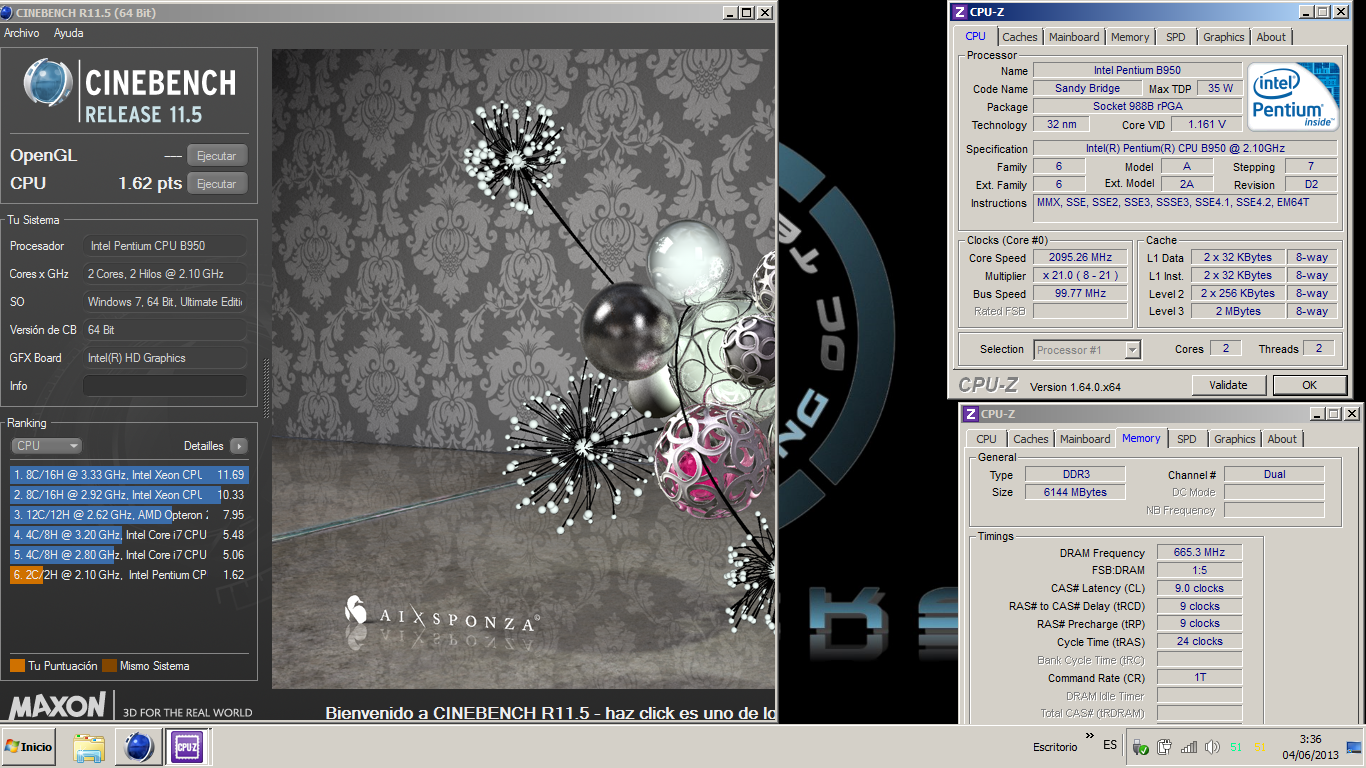1366x768 pixels.
Task: Select ranking row 5 Core i7 2.80 GHz
Action: click(x=129, y=555)
